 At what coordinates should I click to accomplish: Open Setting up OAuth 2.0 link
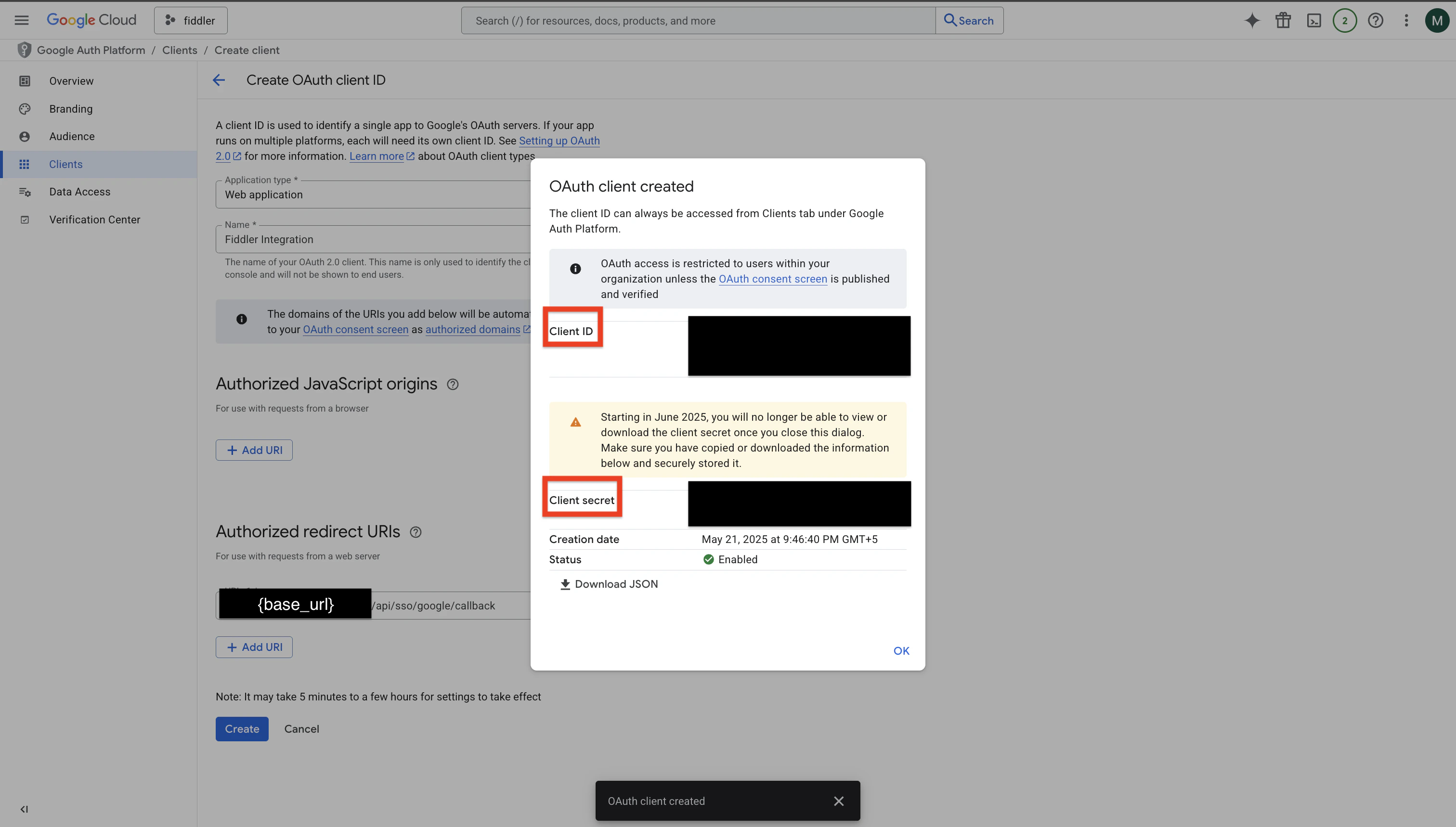559,141
